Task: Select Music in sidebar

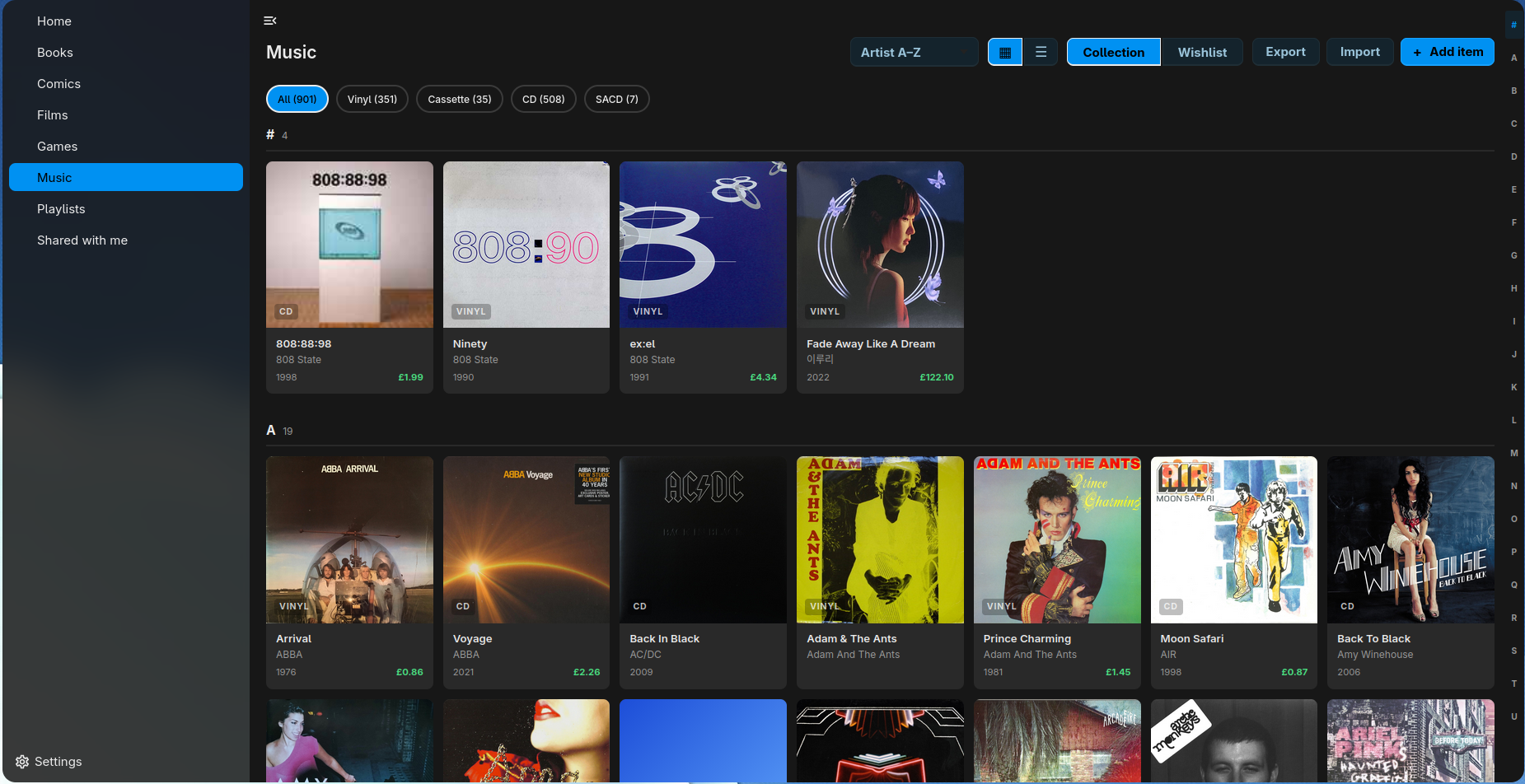Action: 126,177
